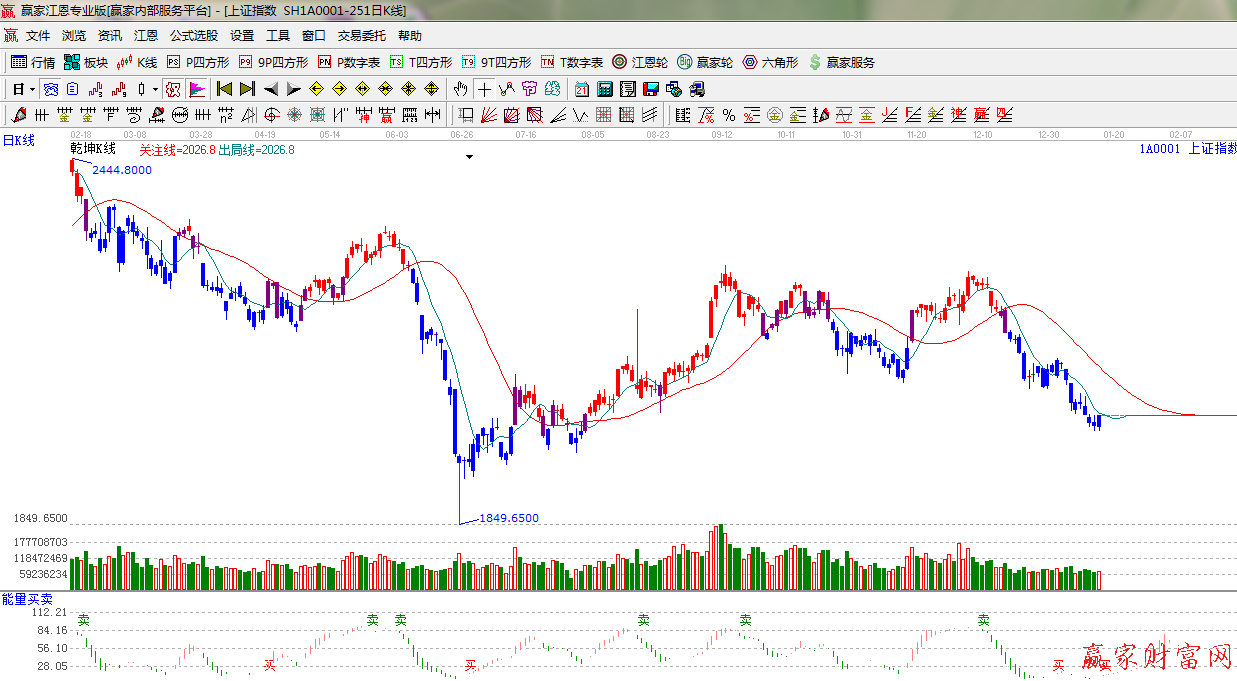Viewport: 1237px width, 681px height.
Task: Open the P四方形 square chart tool
Action: coord(173,62)
